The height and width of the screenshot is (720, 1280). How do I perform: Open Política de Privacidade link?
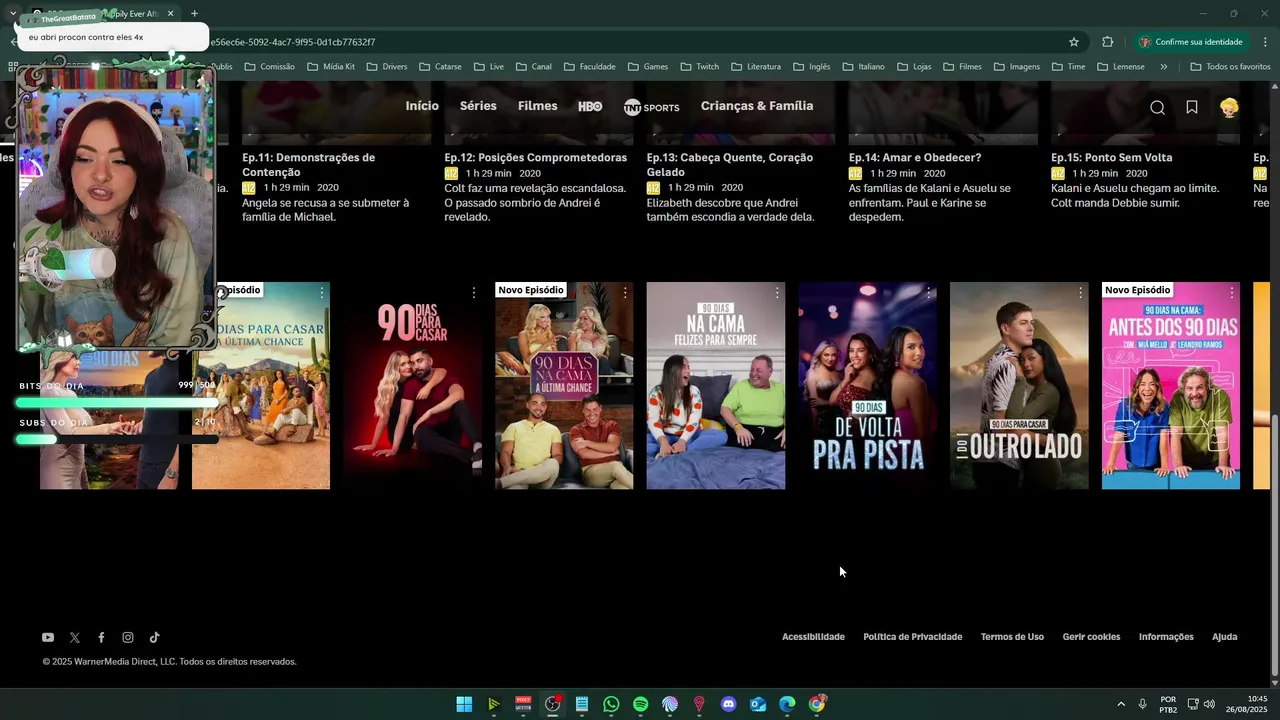(x=913, y=637)
